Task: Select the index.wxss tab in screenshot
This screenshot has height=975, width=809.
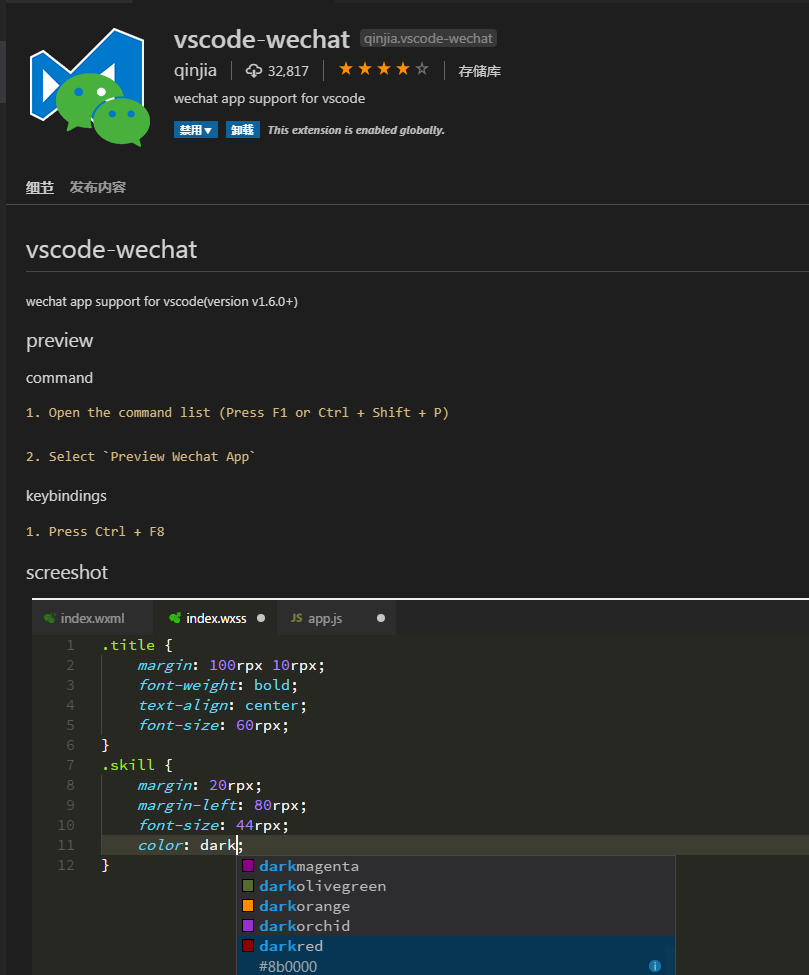Action: [215, 619]
